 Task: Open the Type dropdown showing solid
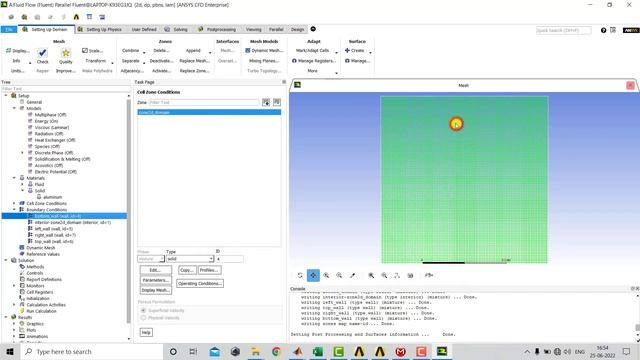click(x=190, y=259)
